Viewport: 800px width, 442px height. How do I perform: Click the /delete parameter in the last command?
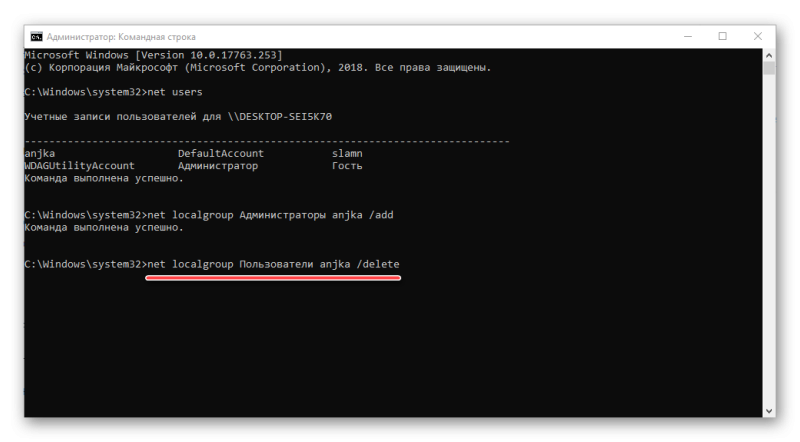[x=378, y=264]
